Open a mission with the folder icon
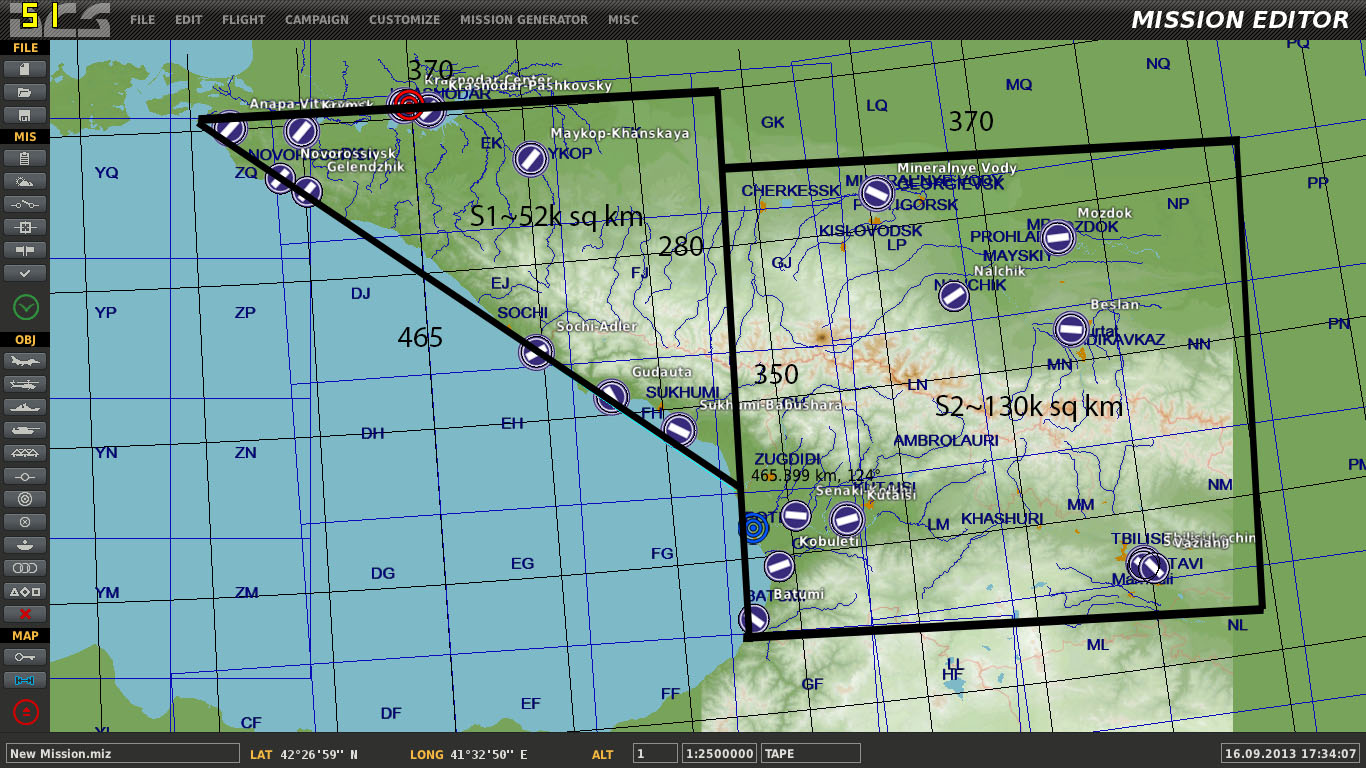Image resolution: width=1366 pixels, height=768 pixels. click(25, 92)
